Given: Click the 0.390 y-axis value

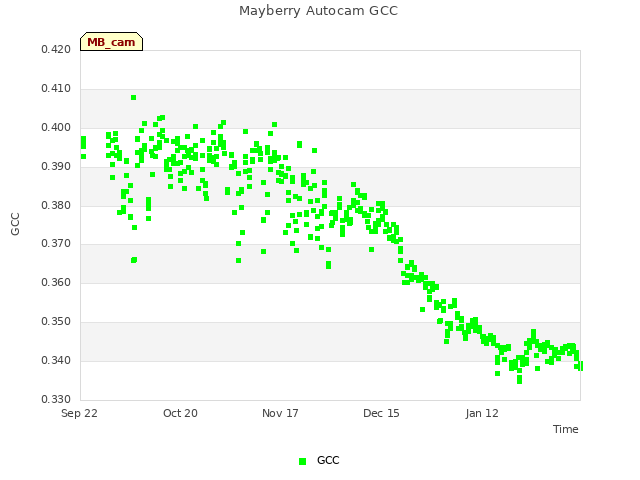Looking at the screenshot, I should [56, 167].
